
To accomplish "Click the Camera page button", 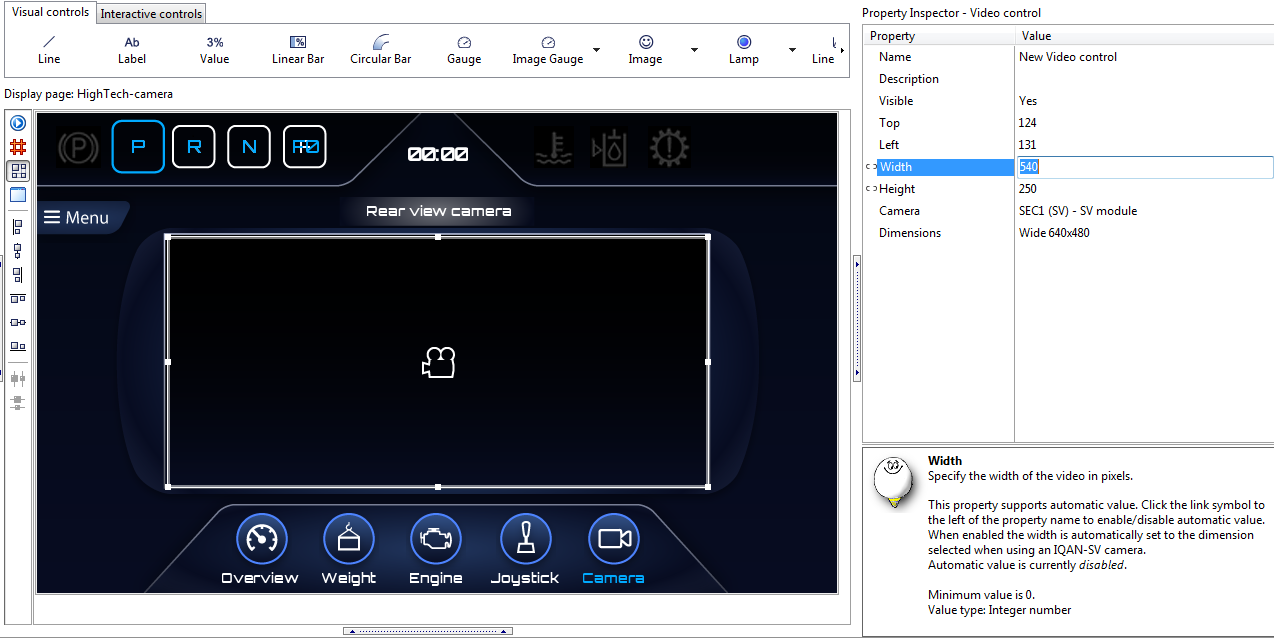I will pyautogui.click(x=613, y=549).
